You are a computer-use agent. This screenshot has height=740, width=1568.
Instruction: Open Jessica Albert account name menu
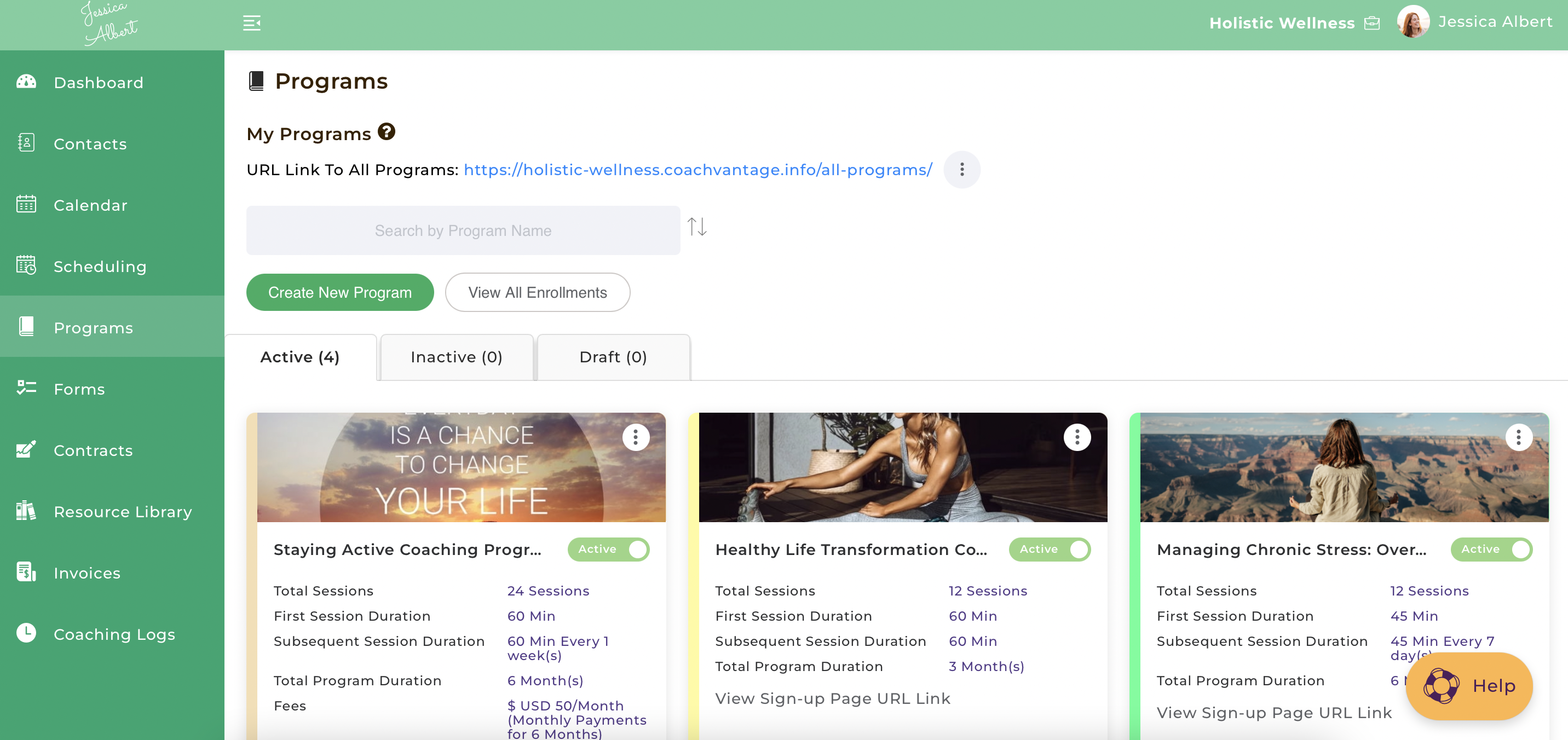(x=1495, y=22)
